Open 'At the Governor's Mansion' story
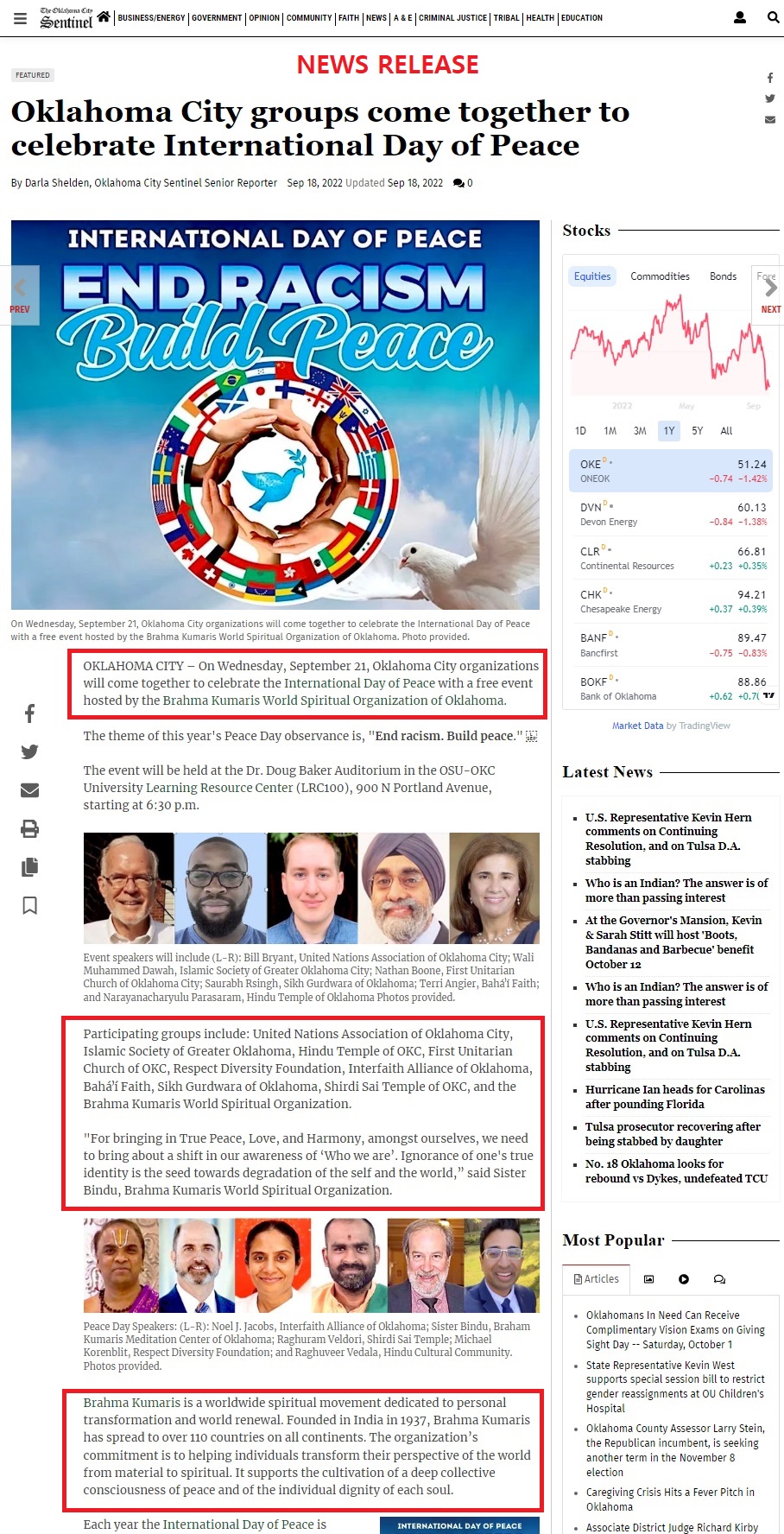Screen dimensions: 784x1534 pos(673,942)
